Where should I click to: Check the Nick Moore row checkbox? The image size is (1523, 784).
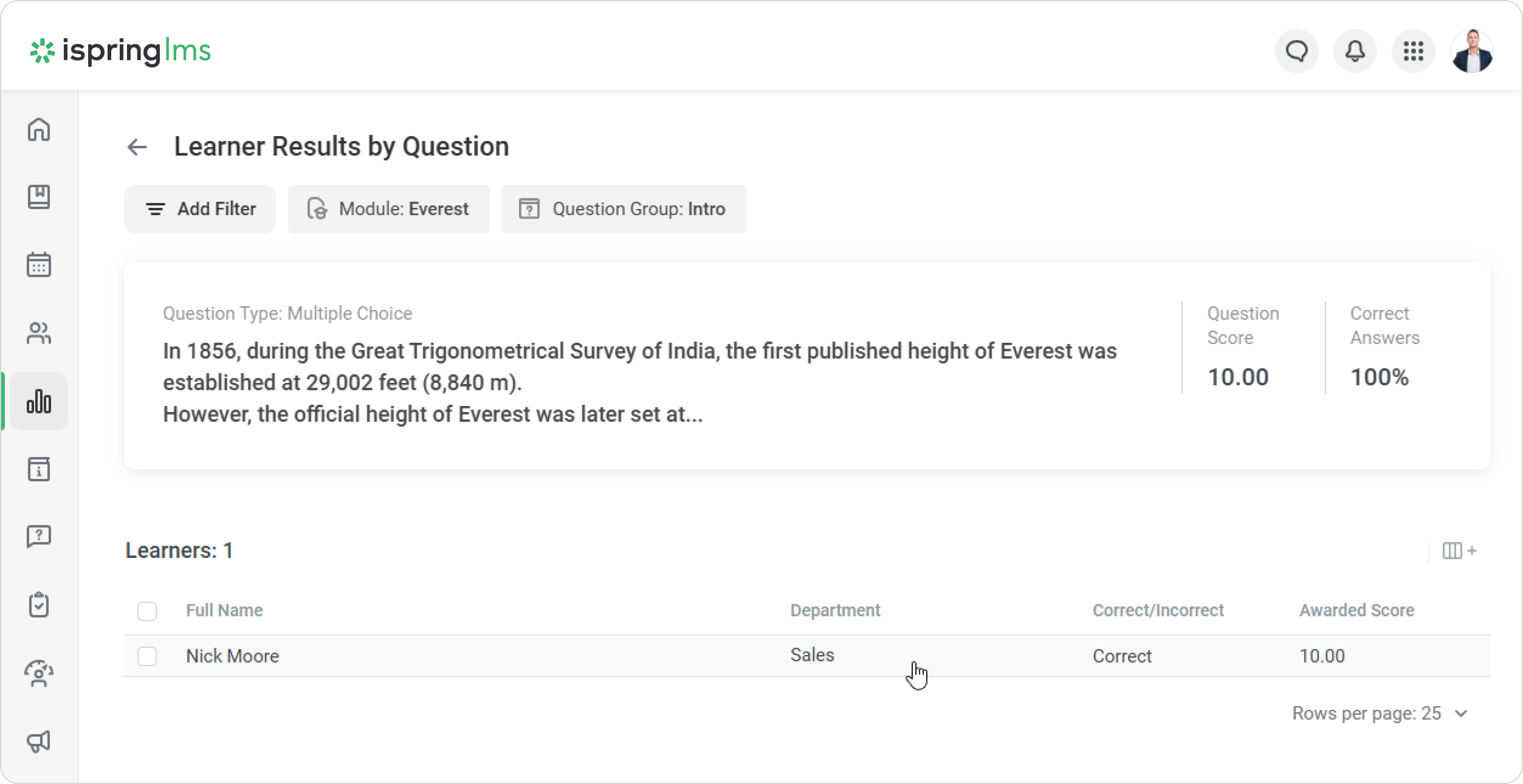click(147, 656)
